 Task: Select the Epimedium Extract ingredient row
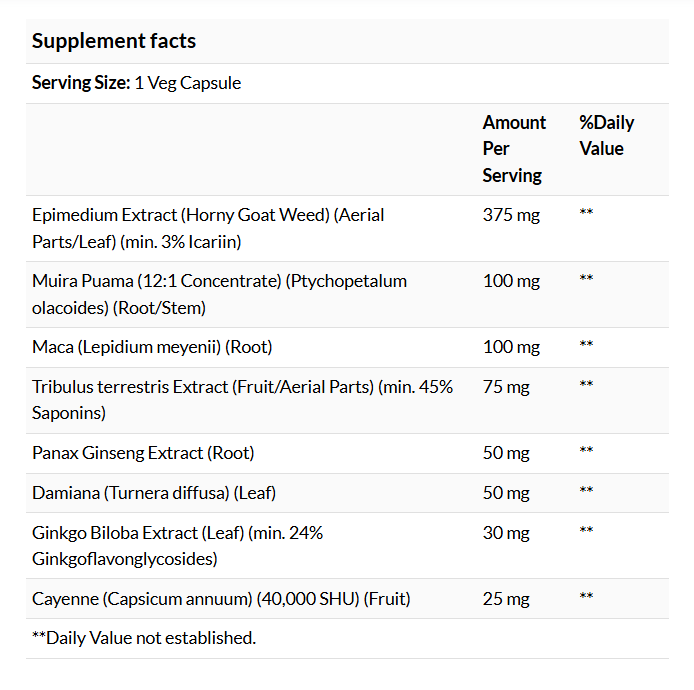click(347, 228)
